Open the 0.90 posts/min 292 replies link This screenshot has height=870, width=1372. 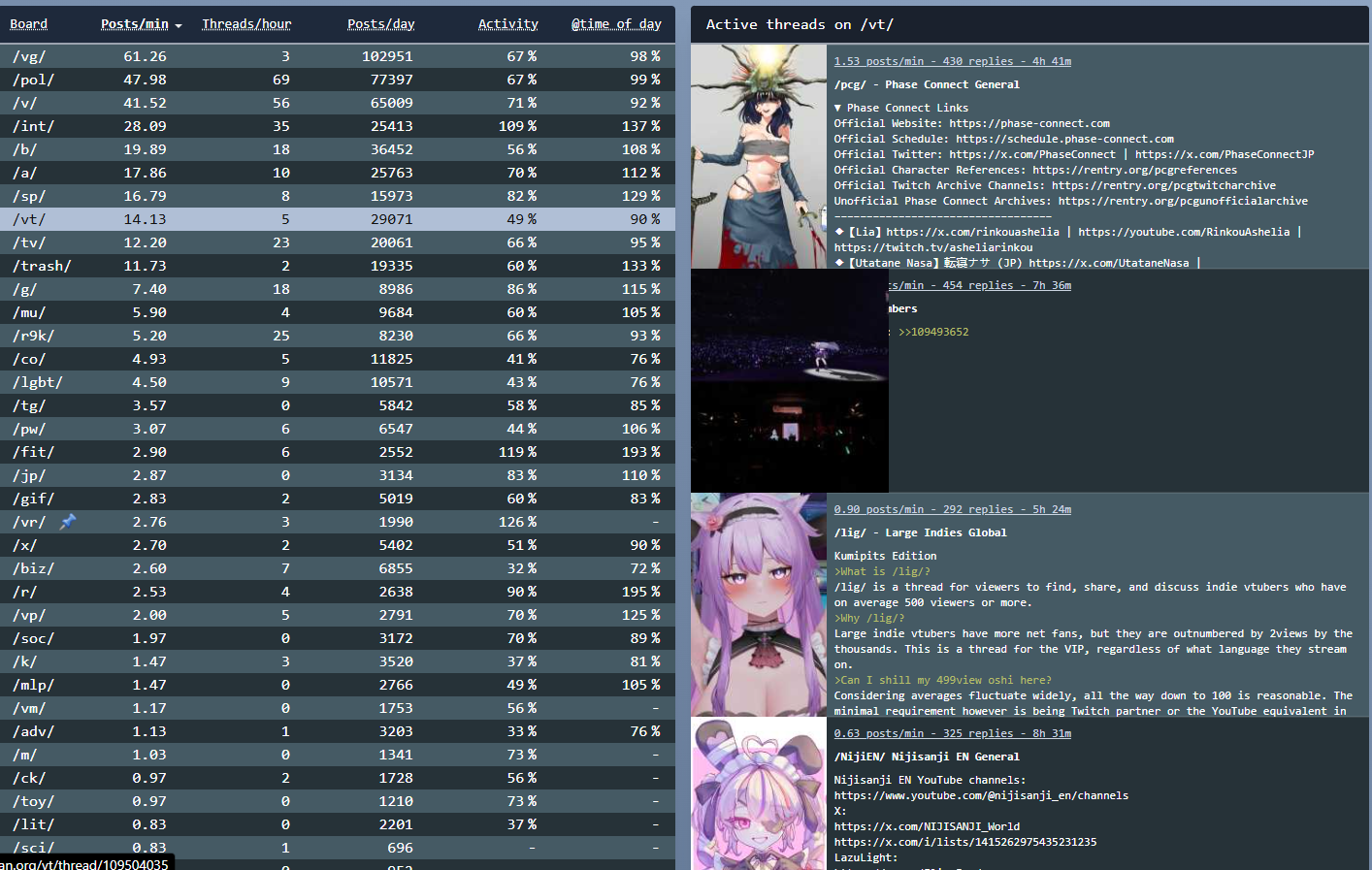pyautogui.click(x=953, y=509)
